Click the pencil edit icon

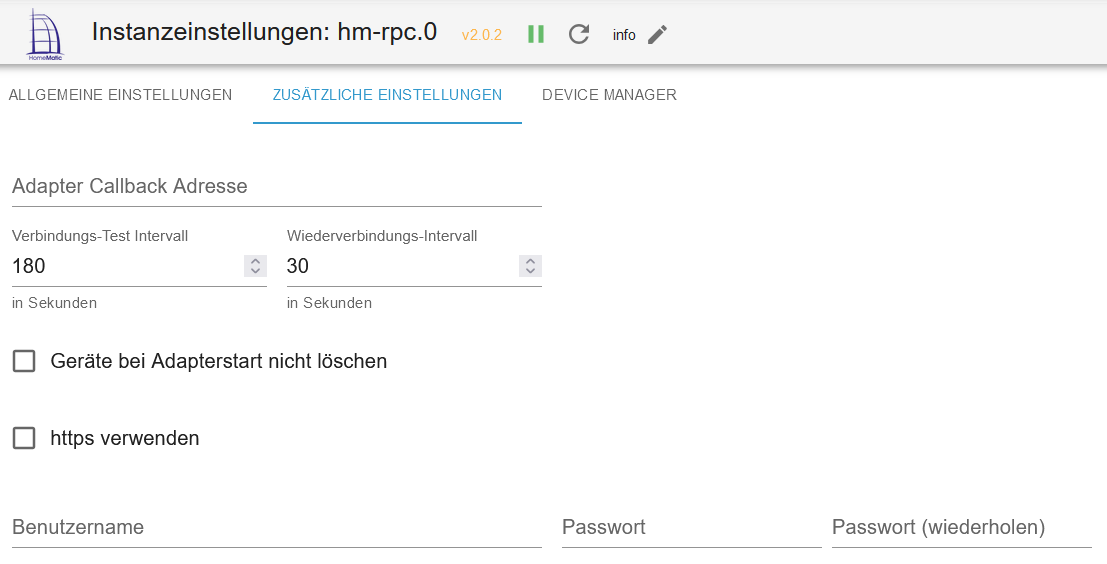point(657,34)
